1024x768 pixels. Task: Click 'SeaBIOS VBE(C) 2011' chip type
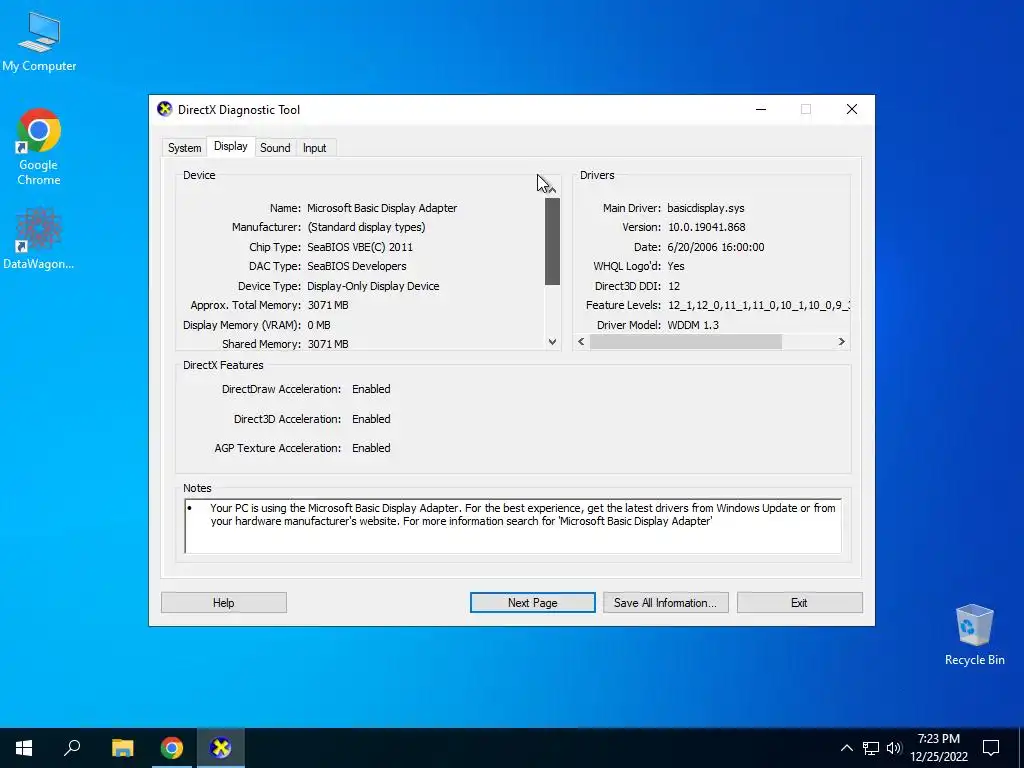point(360,247)
